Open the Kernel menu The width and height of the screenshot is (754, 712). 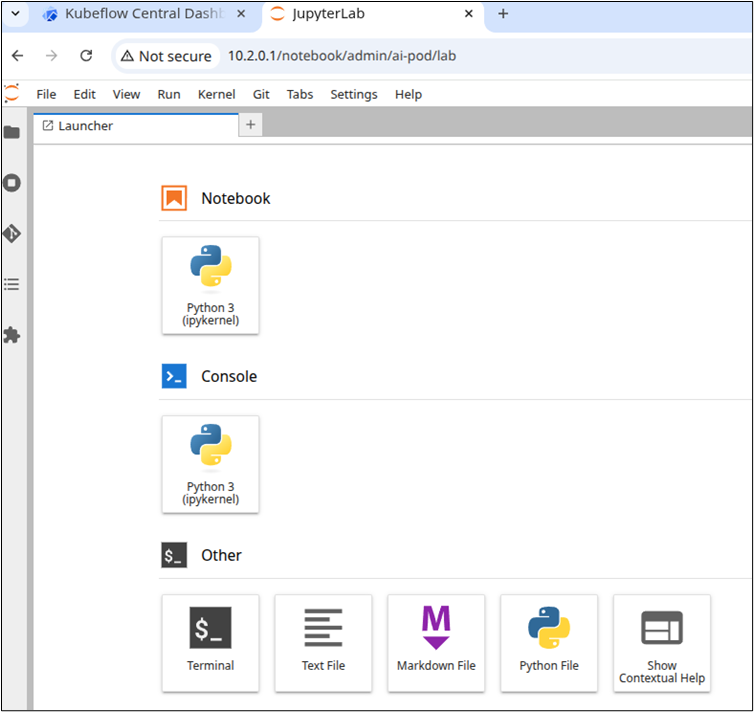[x=216, y=94]
